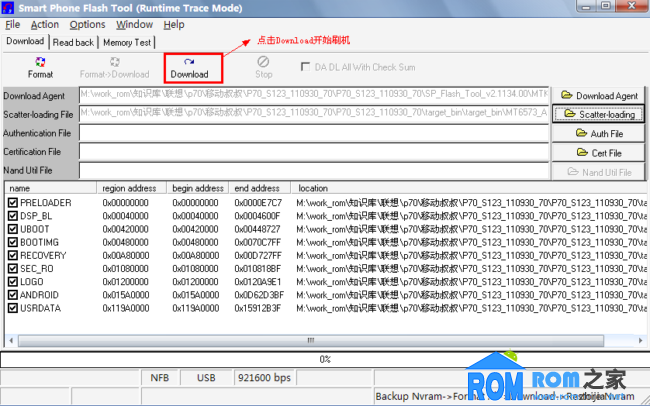The height and width of the screenshot is (406, 650).
Task: Open the Window menu
Action: 134,25
